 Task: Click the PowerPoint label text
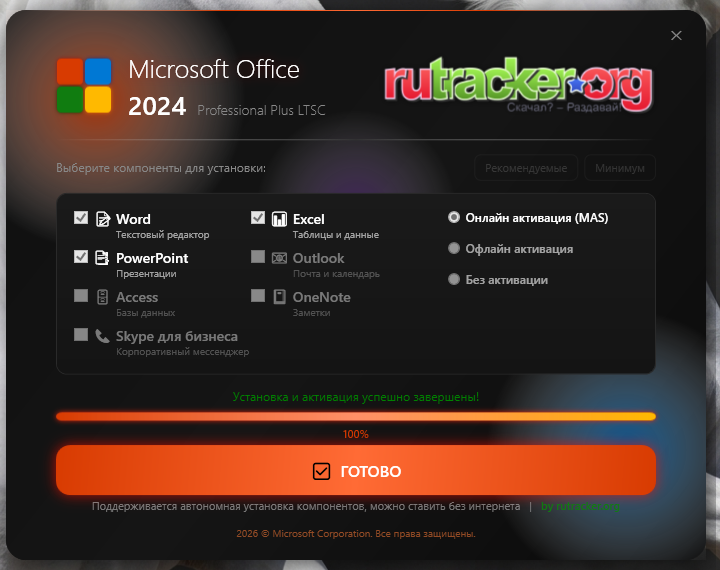152,258
